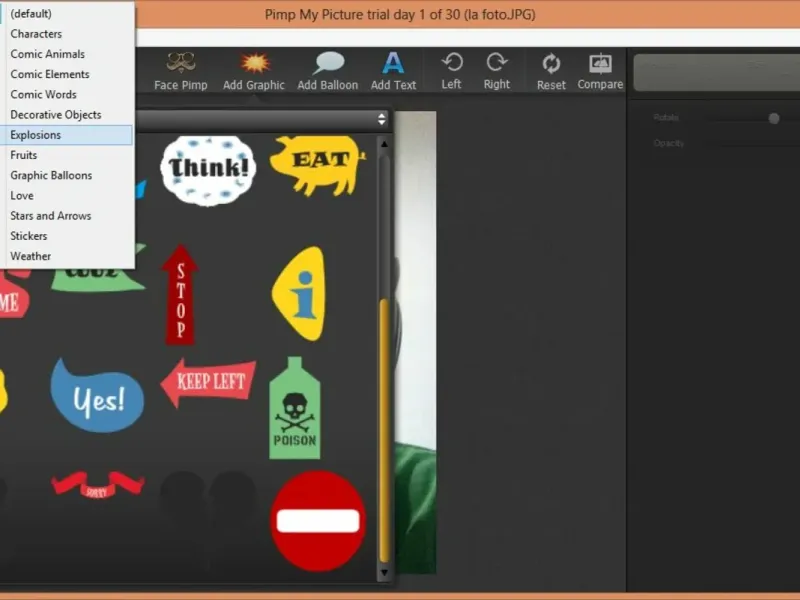Open the graphic category dropdown arrows

(x=382, y=119)
